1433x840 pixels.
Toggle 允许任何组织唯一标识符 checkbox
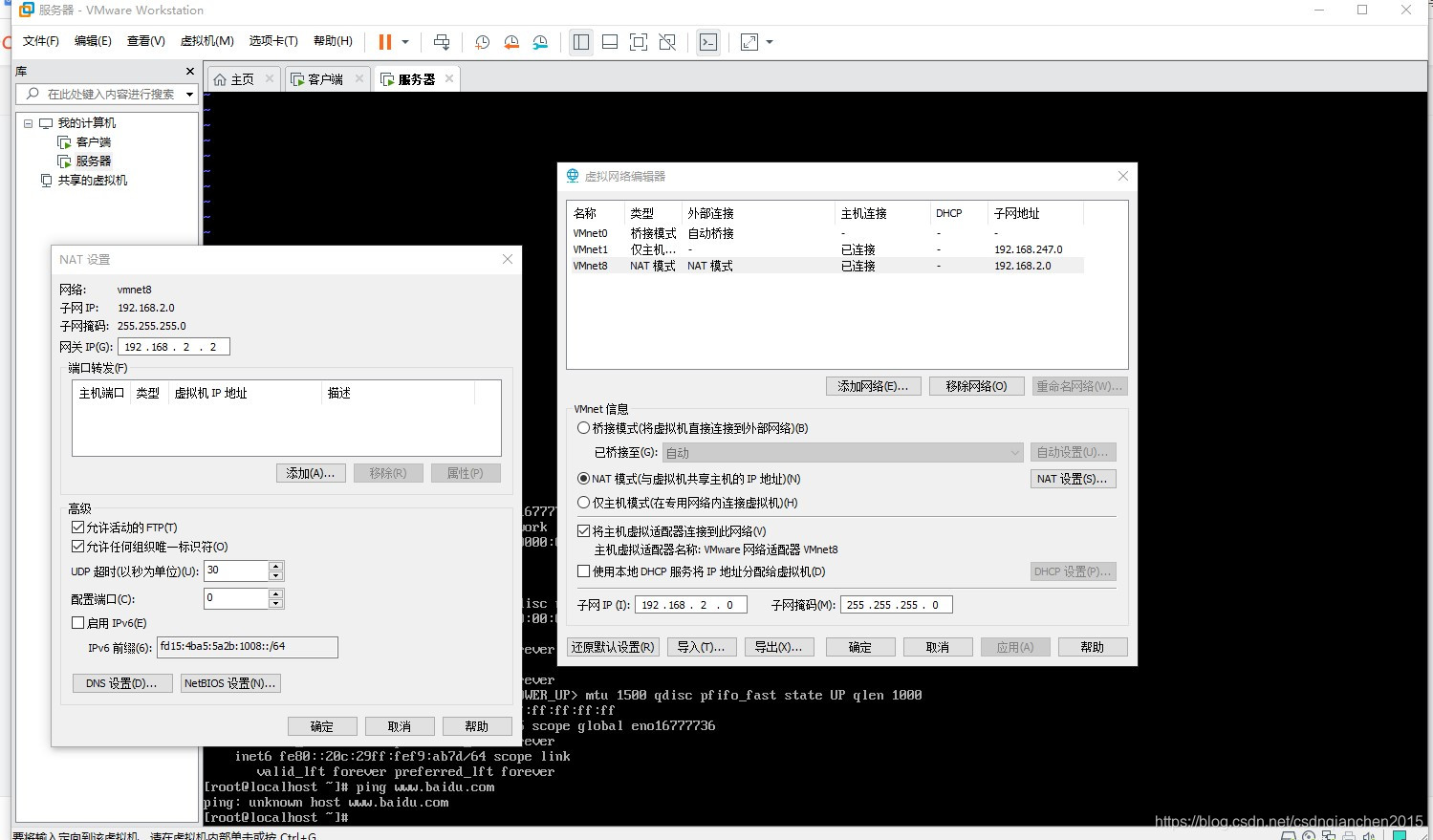(78, 547)
